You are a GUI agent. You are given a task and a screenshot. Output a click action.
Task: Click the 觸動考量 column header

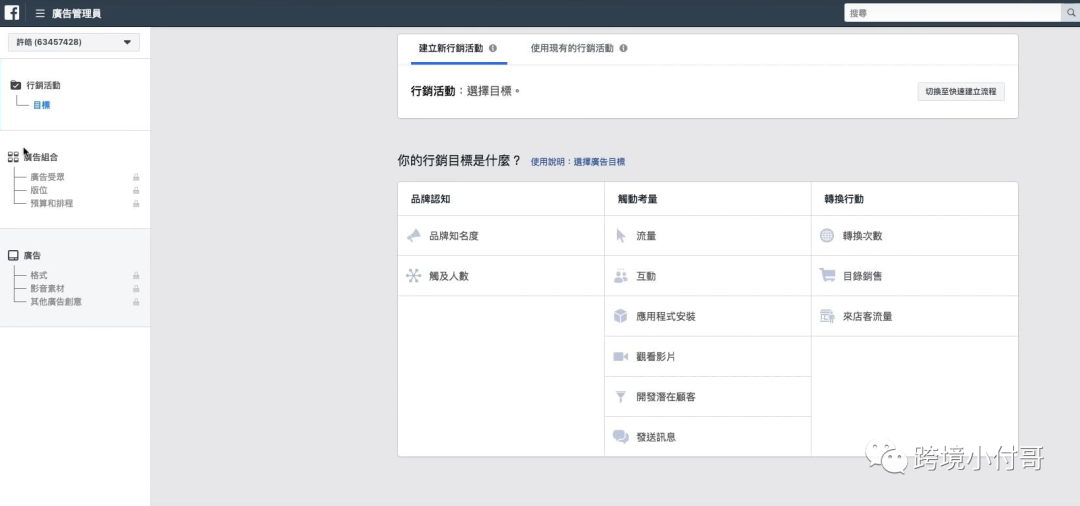point(637,199)
